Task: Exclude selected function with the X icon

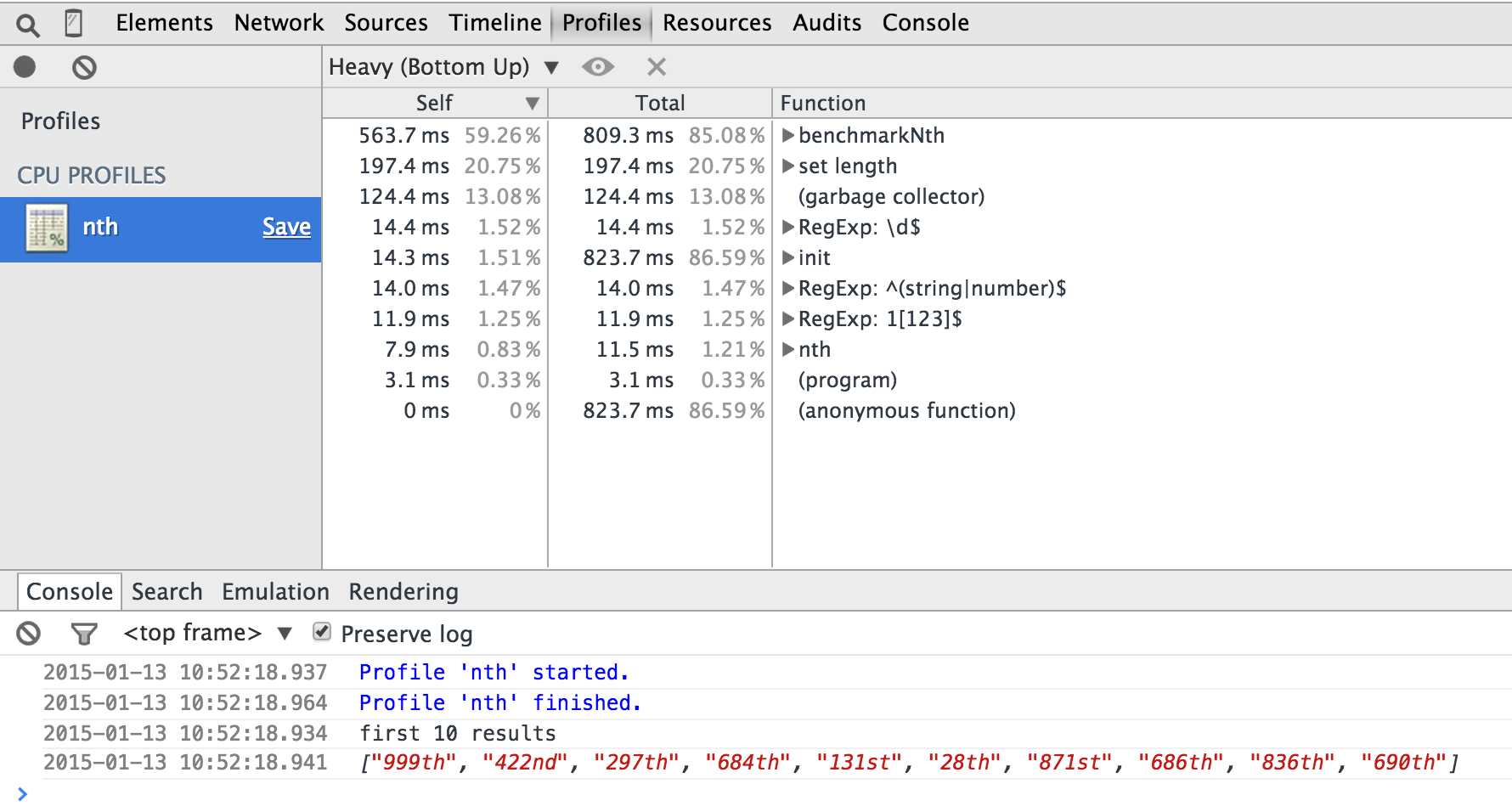Action: (x=657, y=66)
